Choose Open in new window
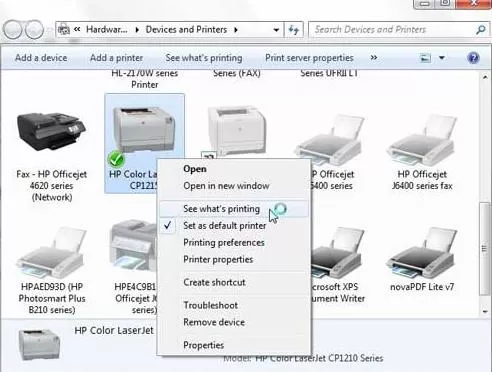This screenshot has width=492, height=372. point(234,186)
